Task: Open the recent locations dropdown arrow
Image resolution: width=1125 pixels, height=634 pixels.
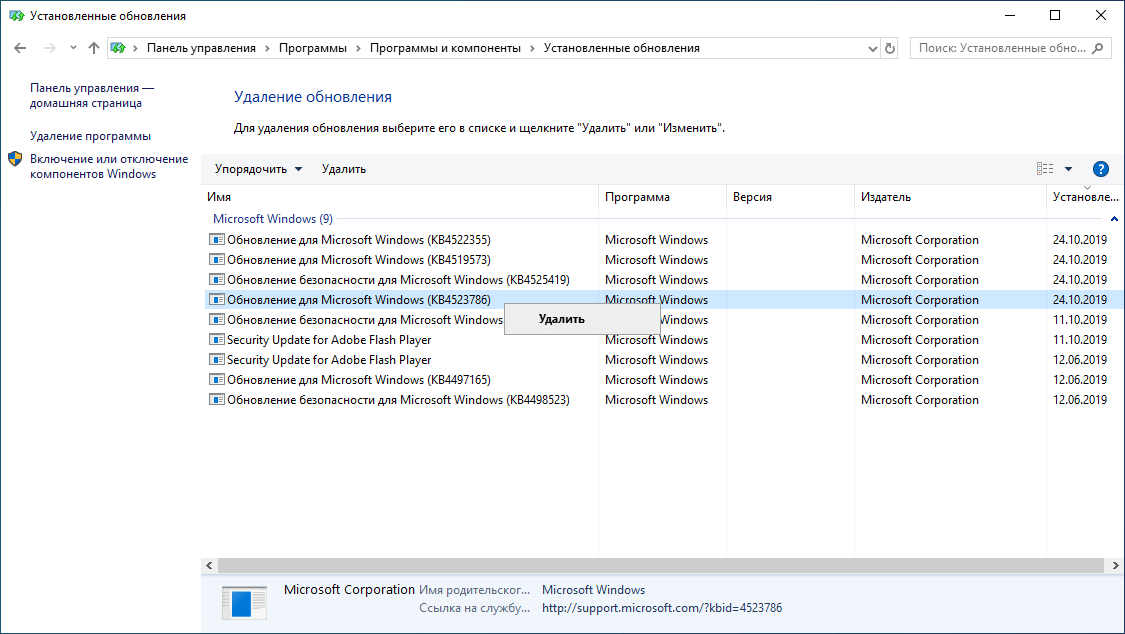Action: (x=73, y=48)
